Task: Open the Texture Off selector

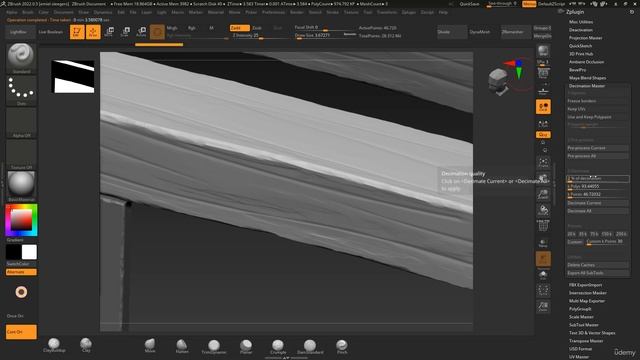Action: pyautogui.click(x=21, y=155)
